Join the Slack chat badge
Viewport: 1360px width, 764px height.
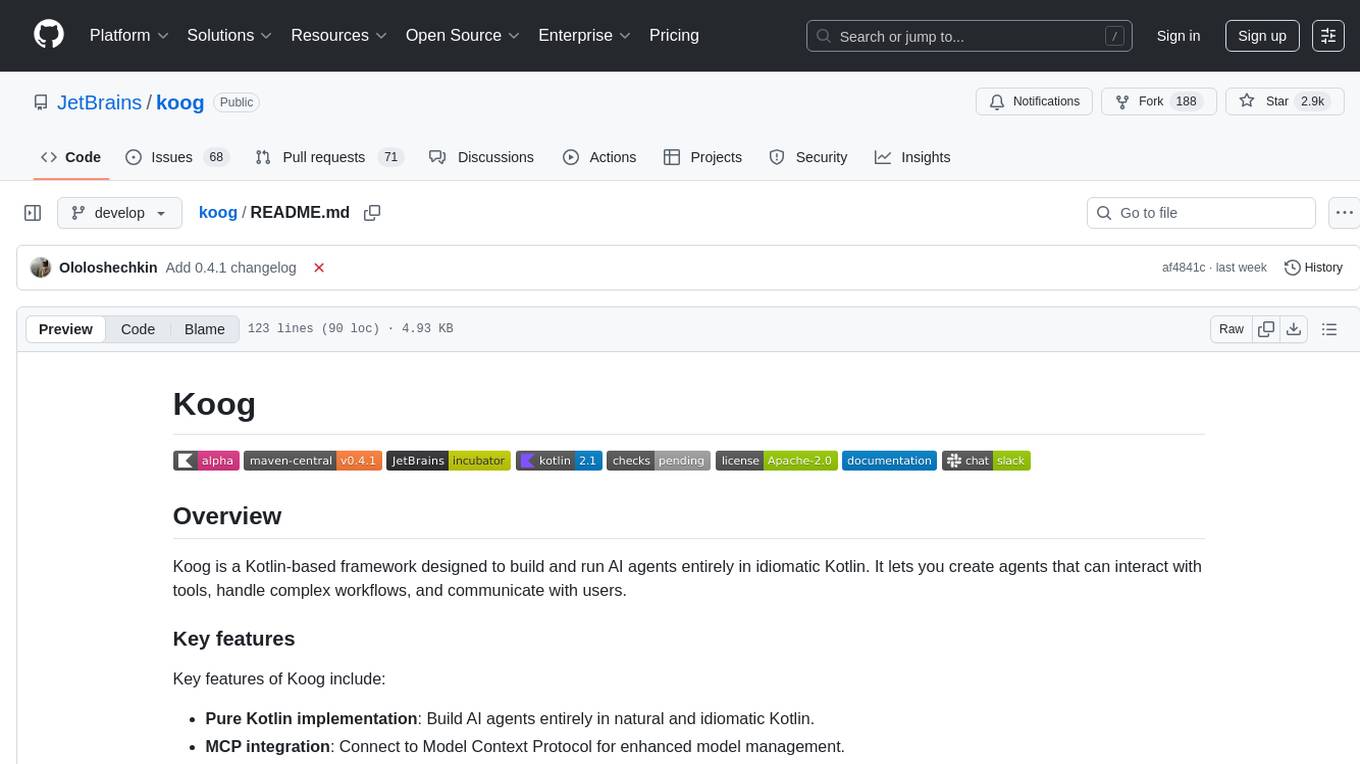click(x=986, y=461)
